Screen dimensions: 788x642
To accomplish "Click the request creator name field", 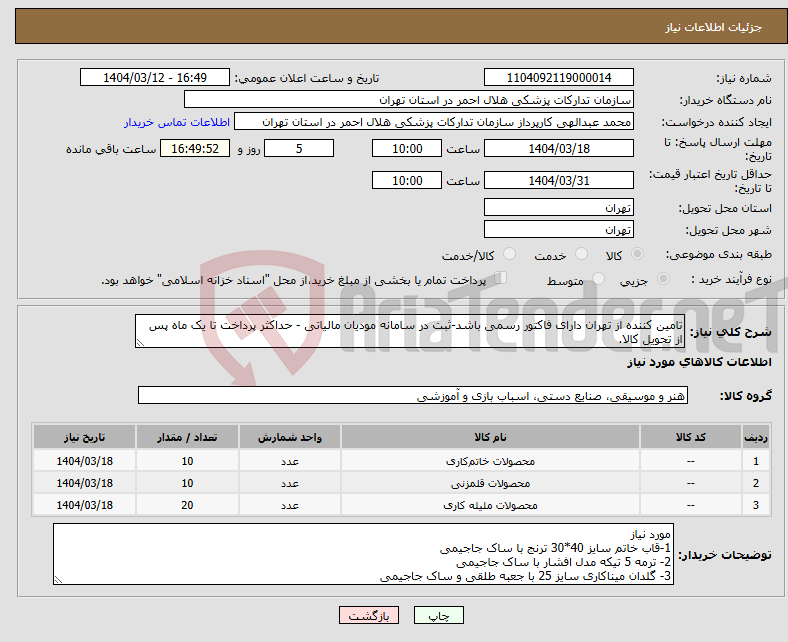I will [434, 122].
